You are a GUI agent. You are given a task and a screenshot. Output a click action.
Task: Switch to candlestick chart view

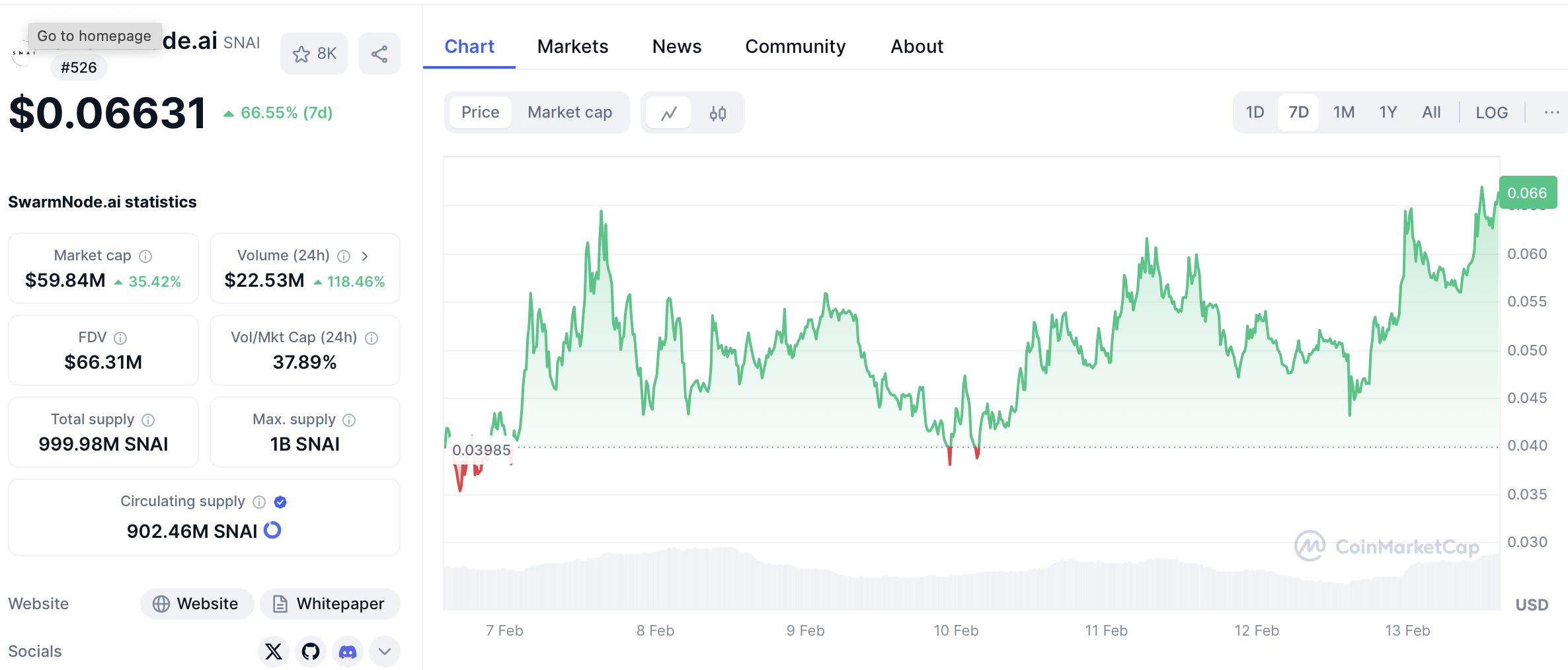pyautogui.click(x=718, y=113)
